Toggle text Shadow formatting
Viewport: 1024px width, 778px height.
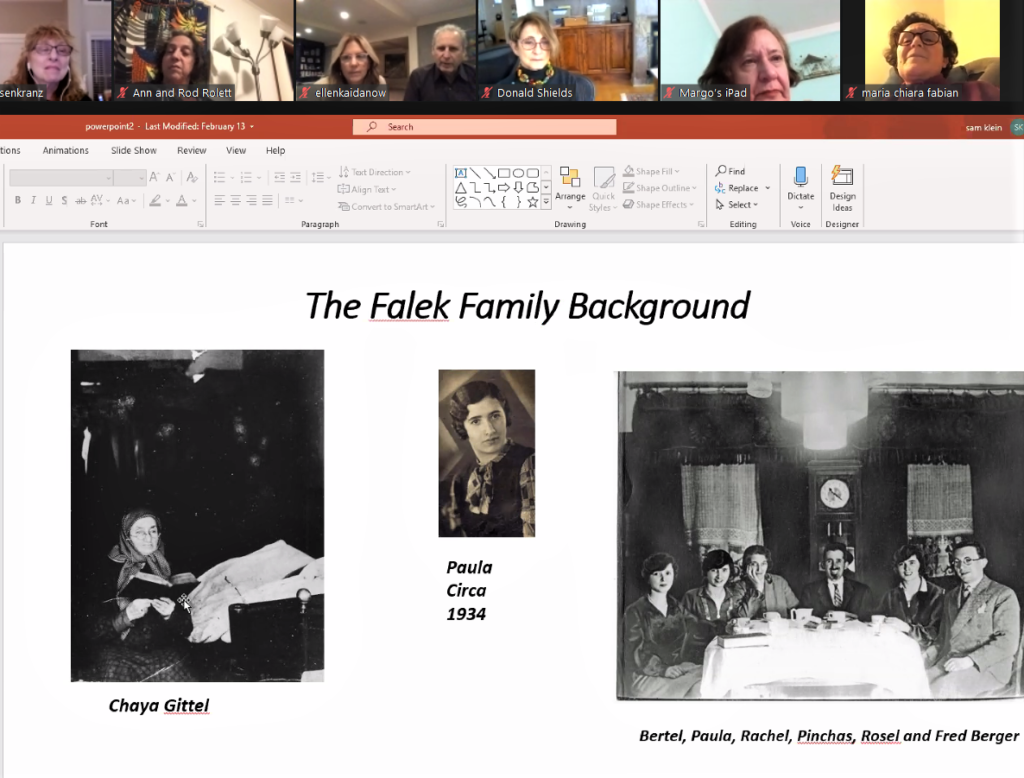click(x=64, y=201)
